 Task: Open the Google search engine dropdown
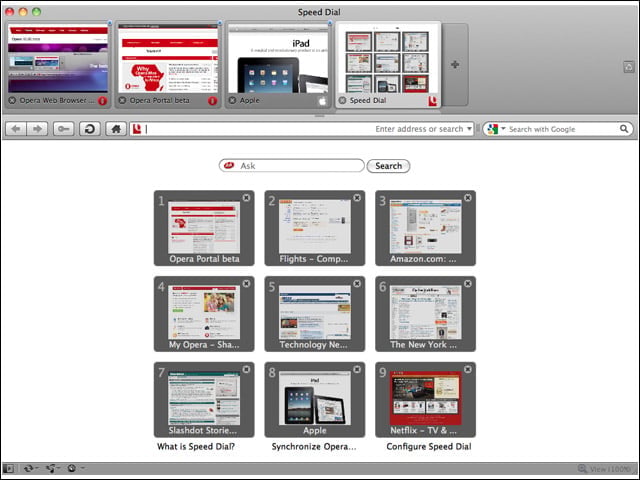pyautogui.click(x=503, y=129)
